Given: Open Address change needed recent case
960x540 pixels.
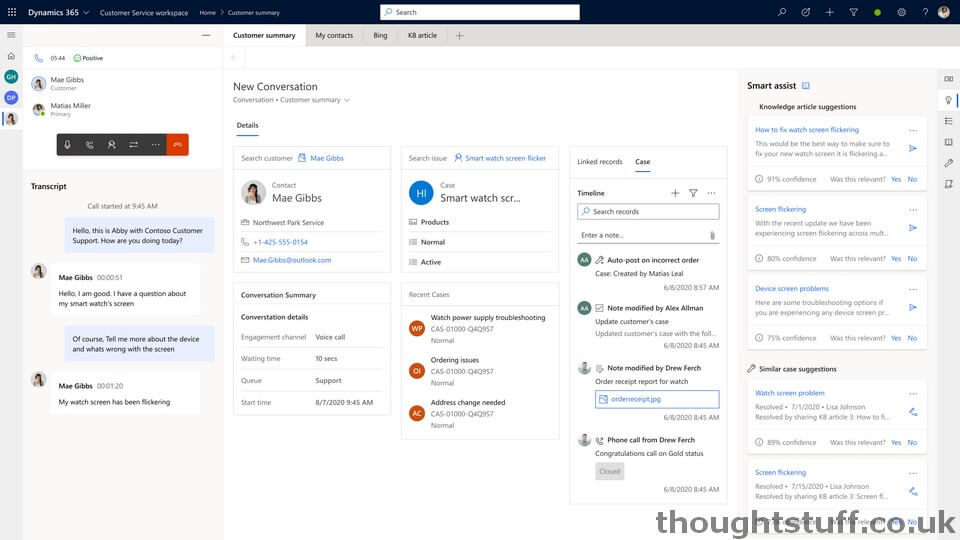Looking at the screenshot, I should [468, 402].
